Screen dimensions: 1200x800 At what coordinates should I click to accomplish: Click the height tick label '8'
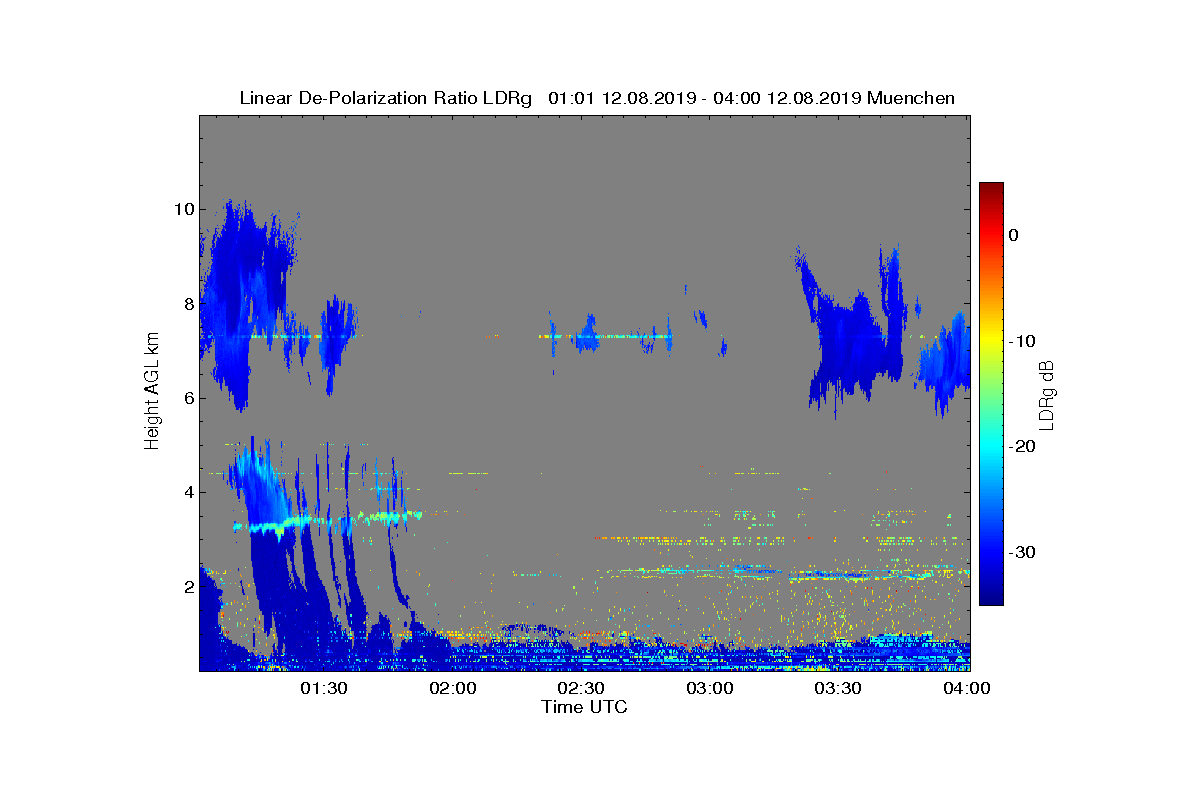click(x=187, y=303)
